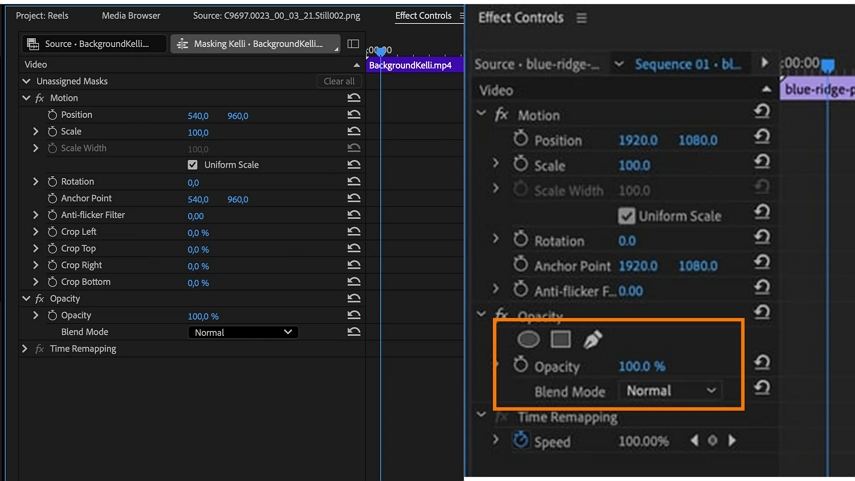Open right Effect Controls panel menu
Screen dimensions: 855x481
(x=582, y=18)
